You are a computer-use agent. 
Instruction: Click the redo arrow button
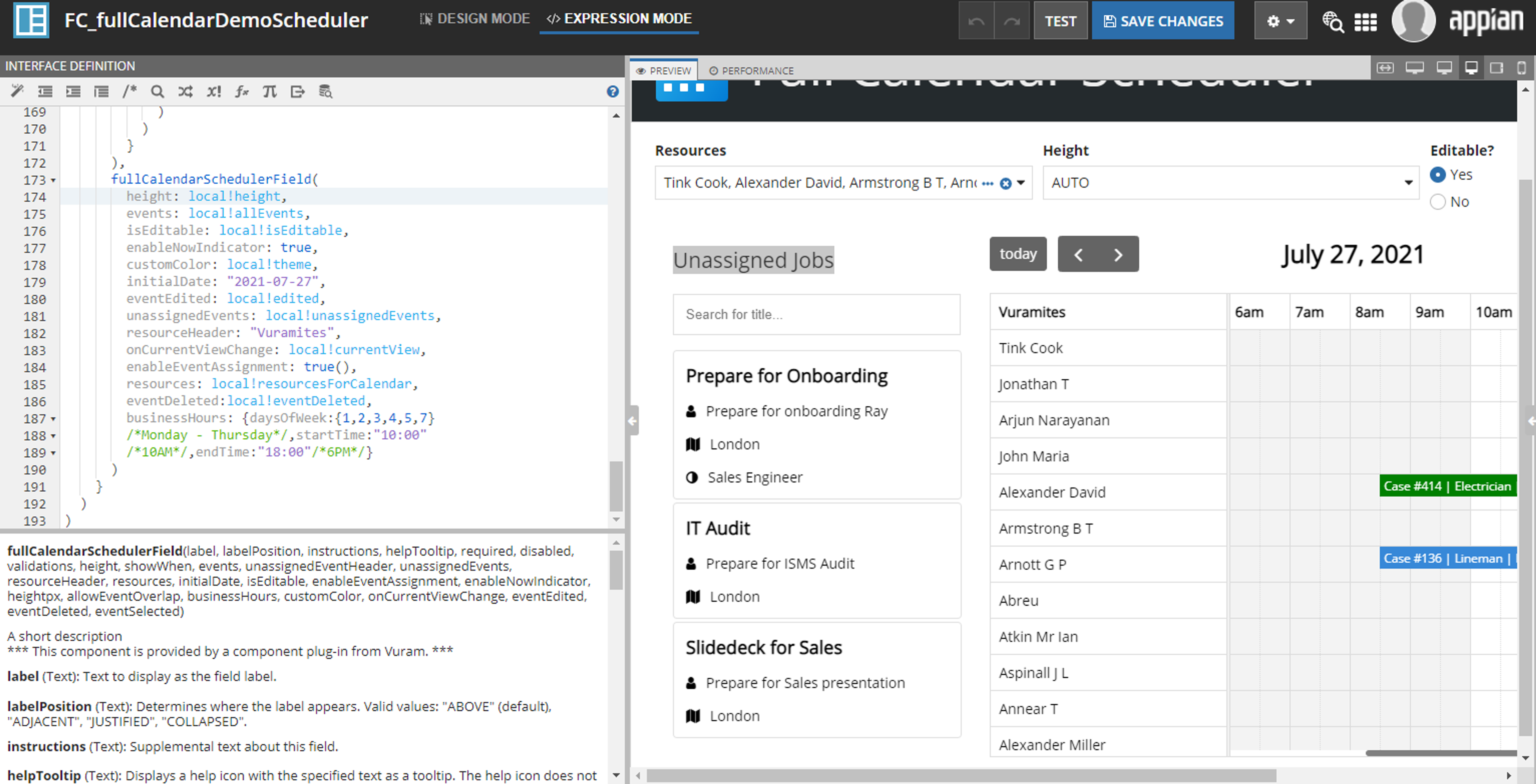click(1012, 21)
